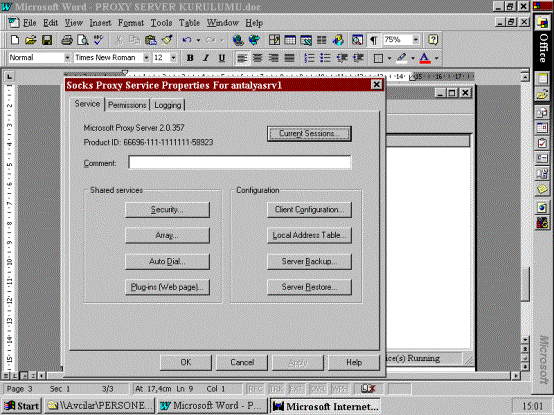The image size is (554, 415).
Task: Click the Open folder icon in Word toolbar
Action: tap(31, 40)
